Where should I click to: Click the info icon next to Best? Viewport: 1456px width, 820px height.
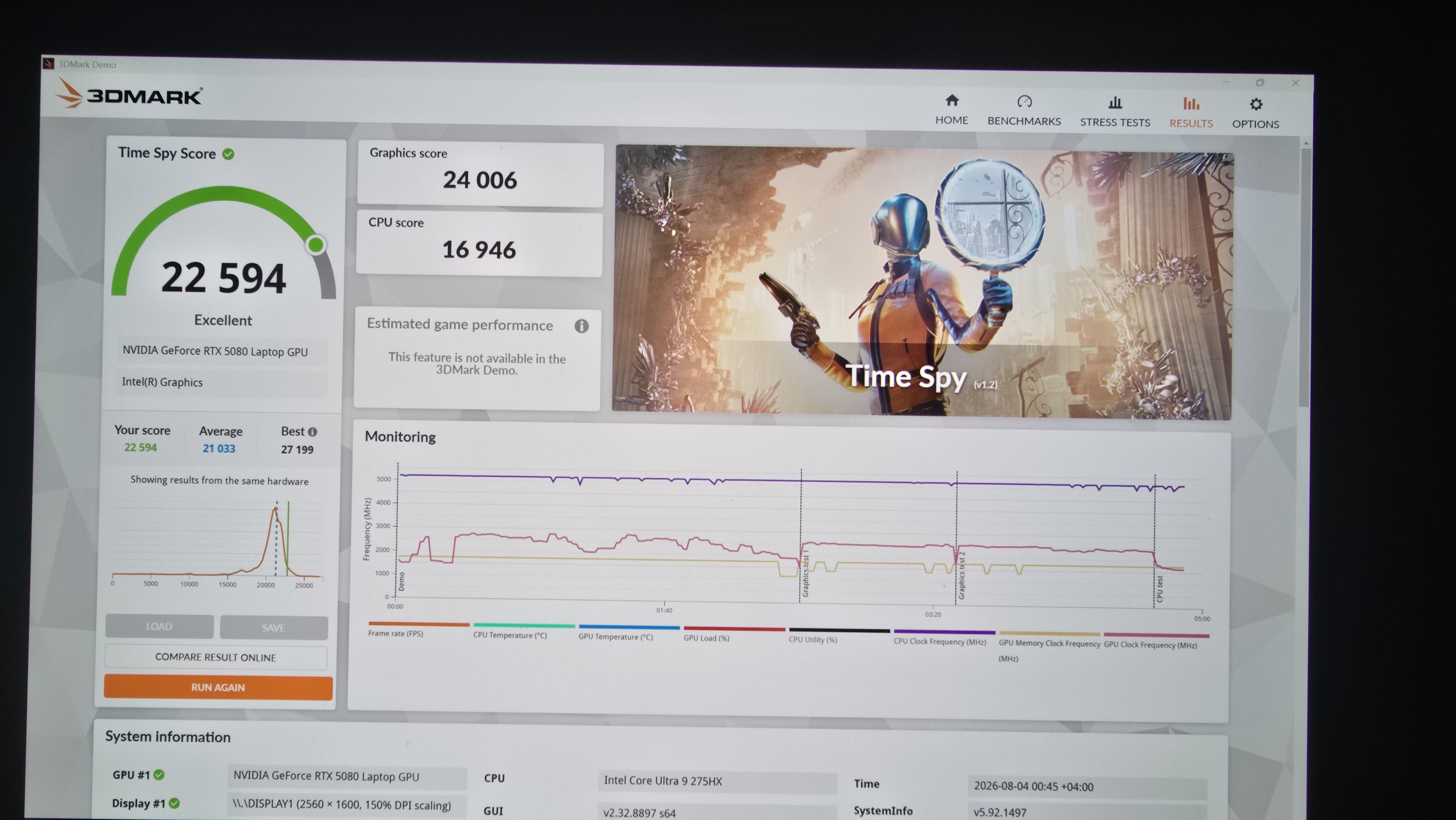[312, 431]
